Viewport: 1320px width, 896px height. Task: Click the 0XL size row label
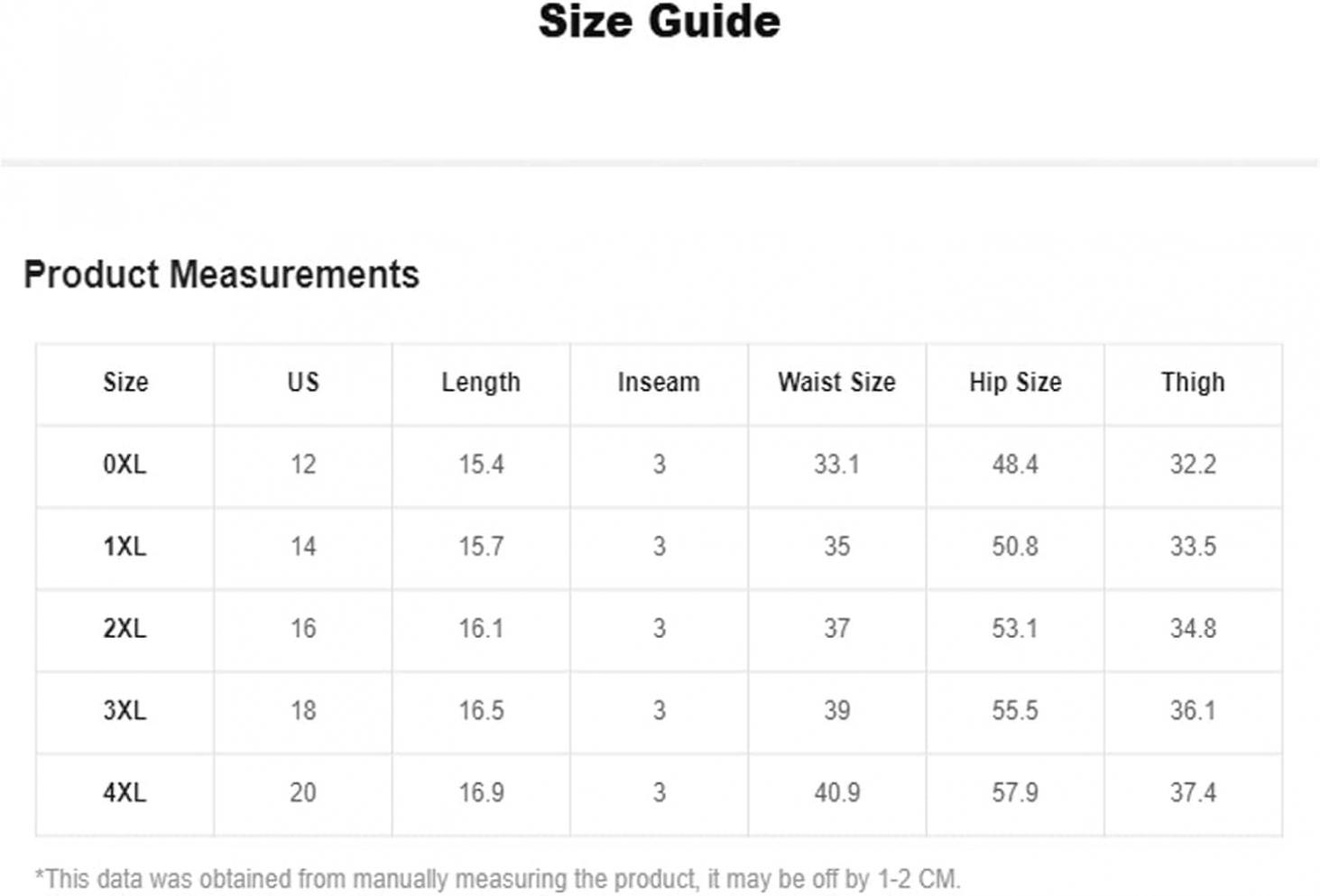[125, 465]
